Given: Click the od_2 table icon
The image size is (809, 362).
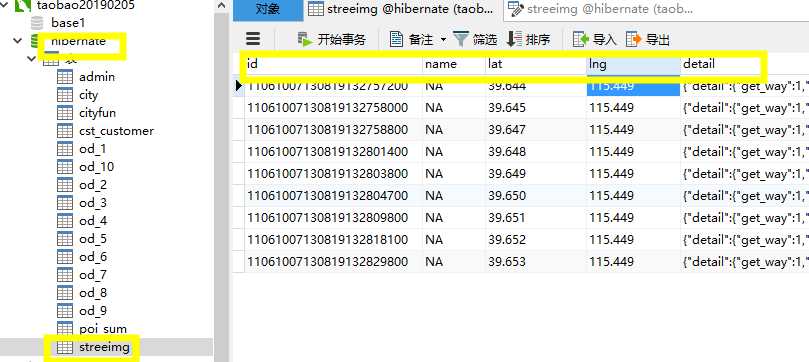Looking at the screenshot, I should [65, 185].
